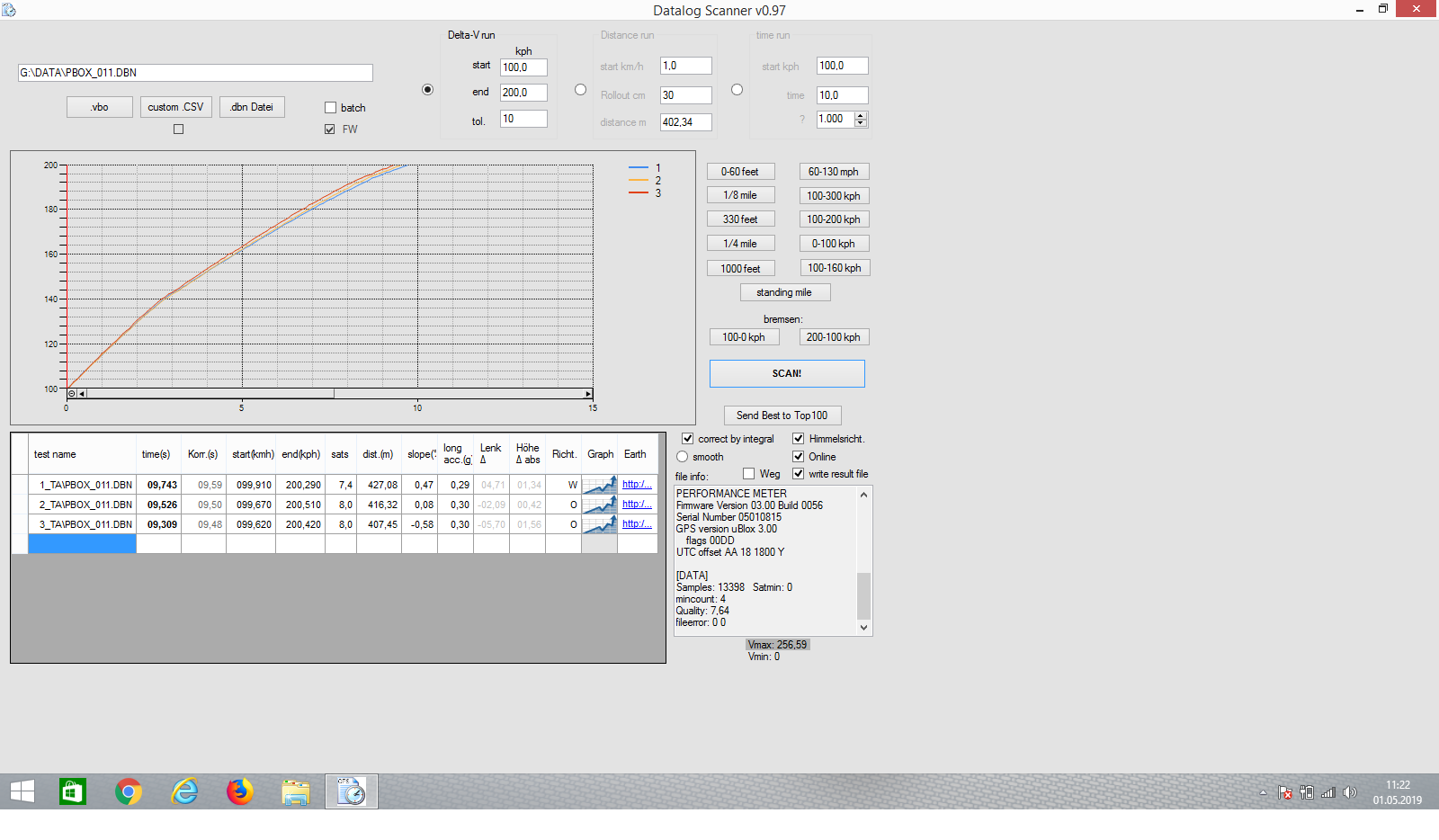Launch Google Chrome from taskbar
Screen dimensions: 1439x840
pos(129,791)
